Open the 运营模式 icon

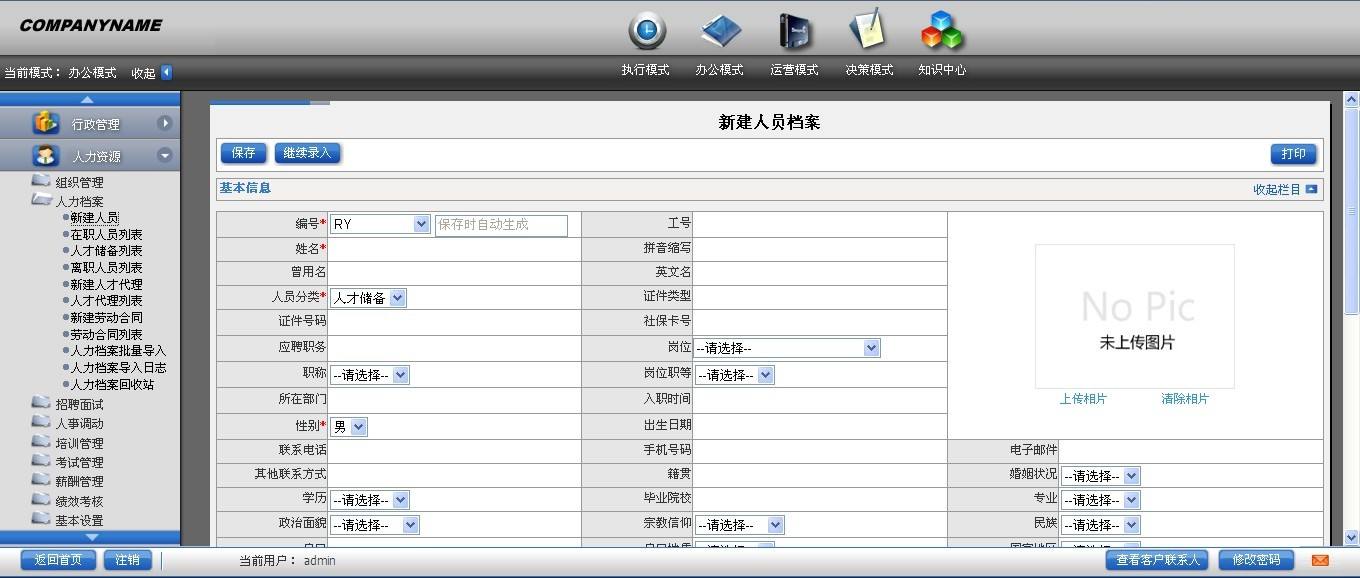[x=794, y=30]
